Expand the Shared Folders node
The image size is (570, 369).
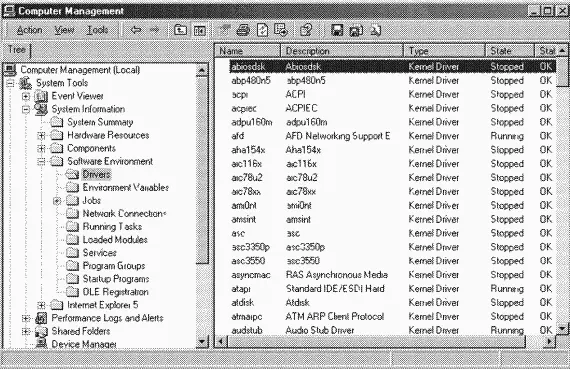(x=26, y=332)
